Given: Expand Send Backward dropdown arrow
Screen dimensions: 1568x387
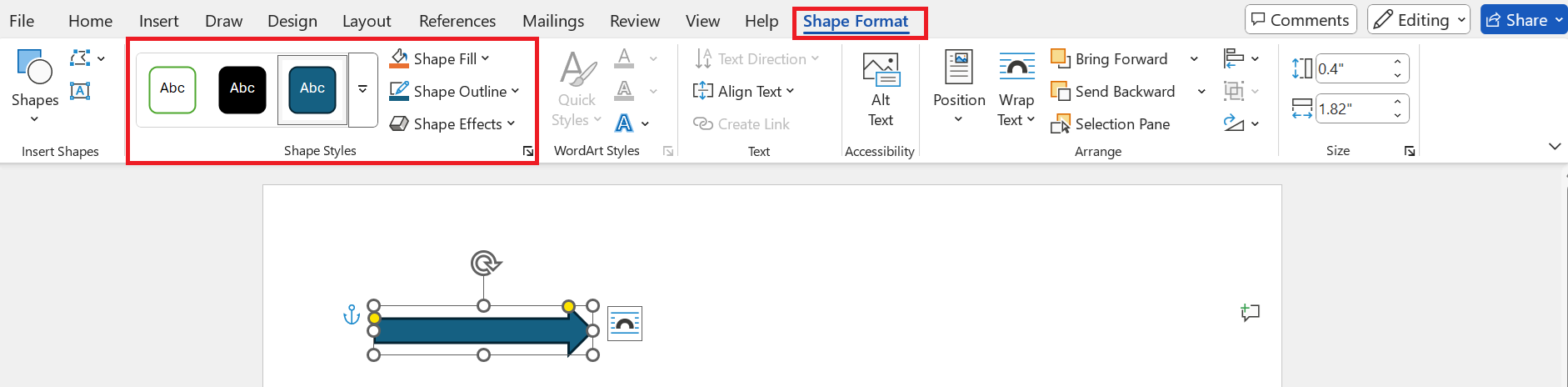Looking at the screenshot, I should (1201, 91).
